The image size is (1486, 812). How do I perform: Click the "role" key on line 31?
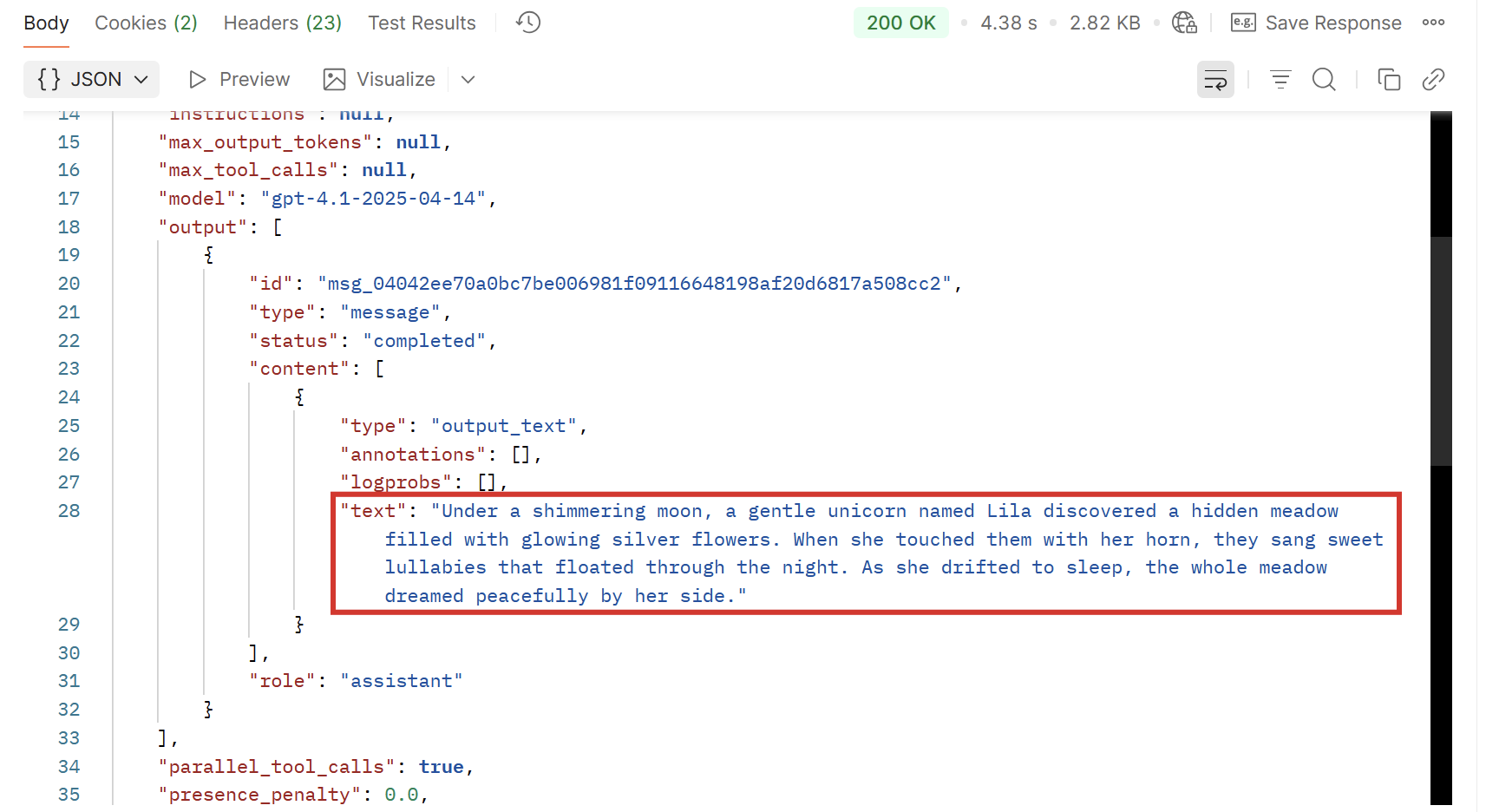coord(283,681)
